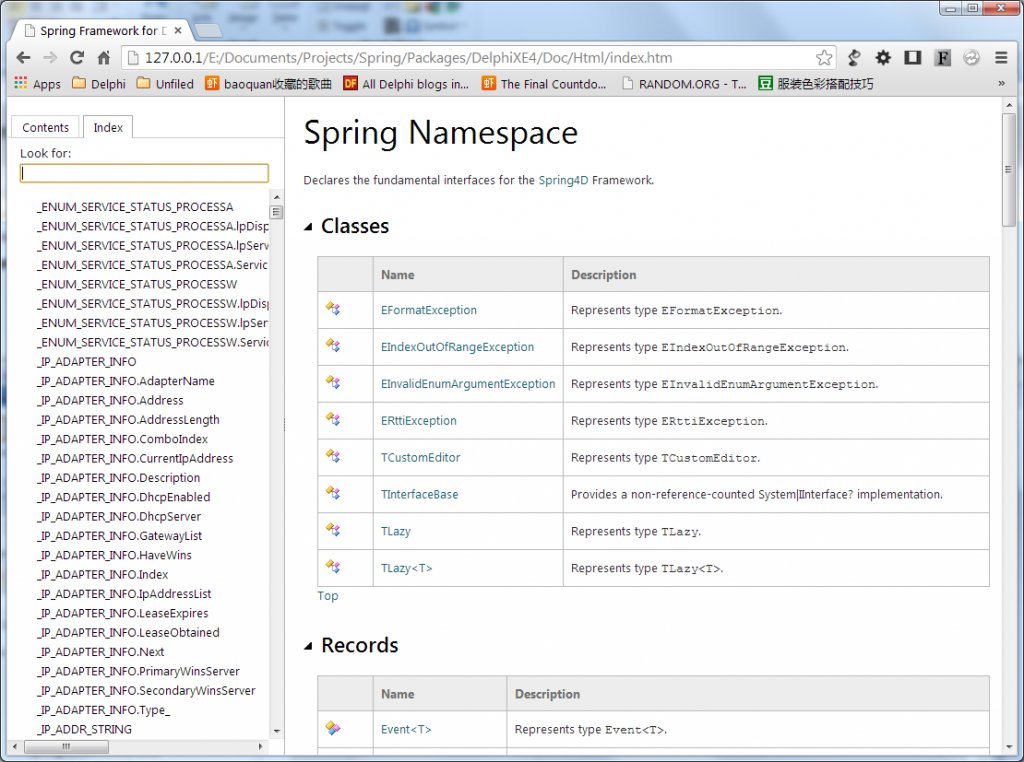Screen dimensions: 1024x762
Task: Collapse the Records section triangle
Action: (x=309, y=645)
